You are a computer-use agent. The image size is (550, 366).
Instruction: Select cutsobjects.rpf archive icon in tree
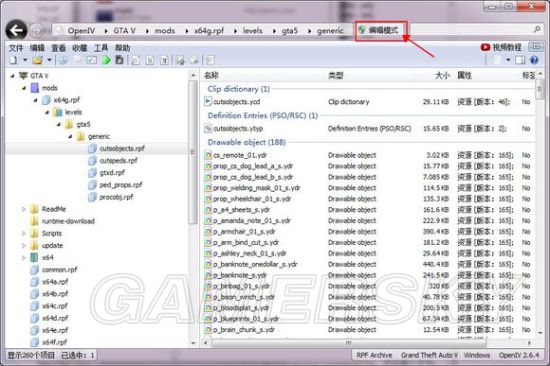(92, 148)
